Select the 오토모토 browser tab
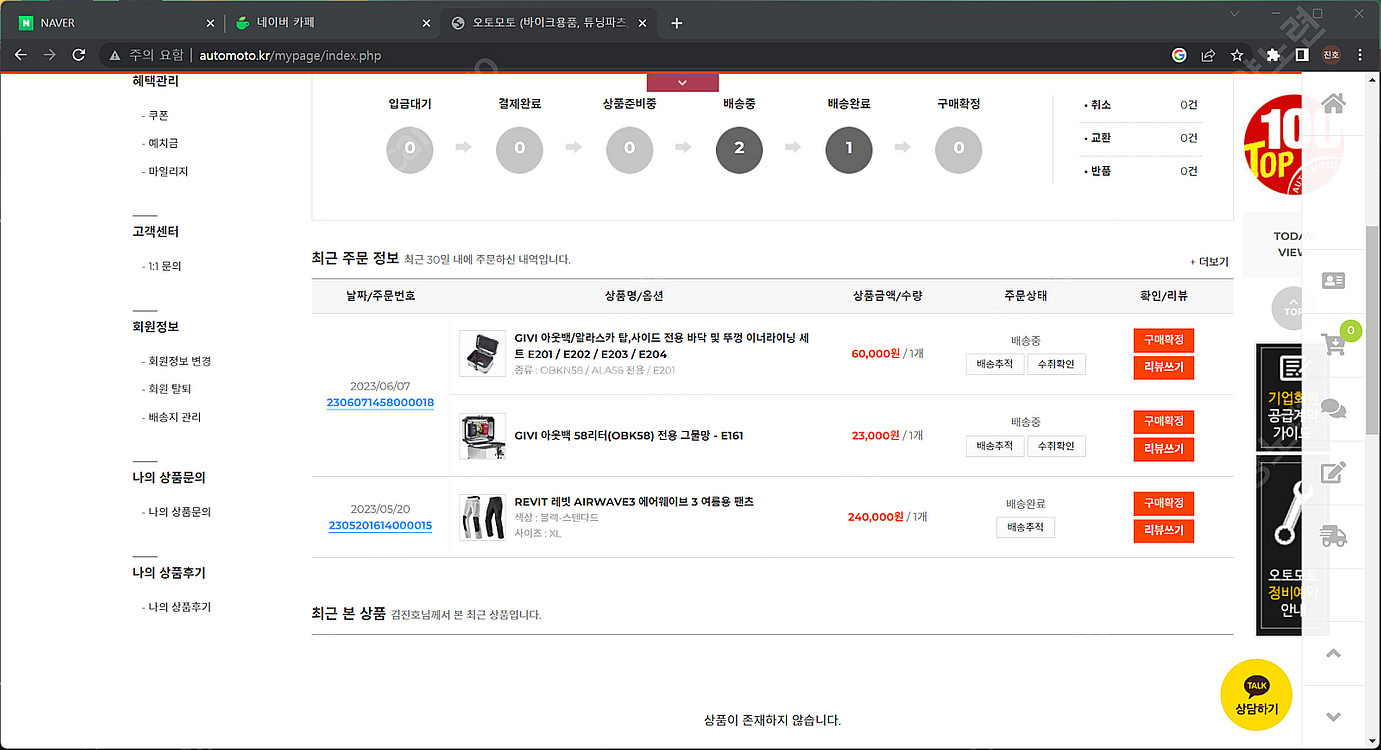The image size is (1381, 750). pyautogui.click(x=547, y=23)
